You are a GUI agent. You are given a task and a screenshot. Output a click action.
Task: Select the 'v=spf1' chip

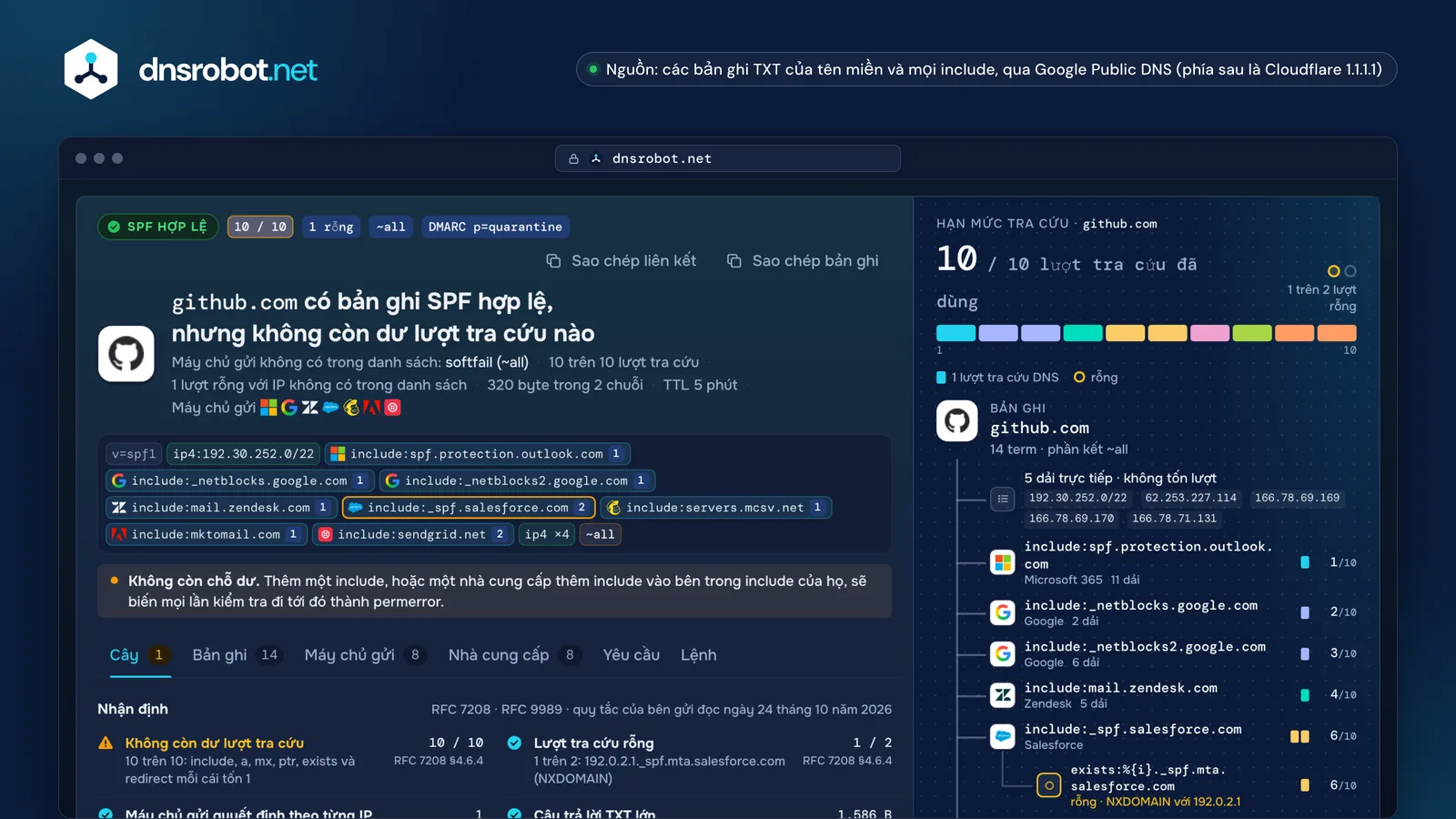134,454
